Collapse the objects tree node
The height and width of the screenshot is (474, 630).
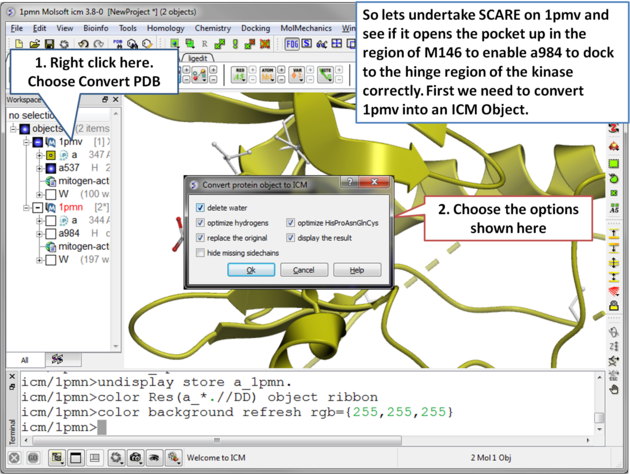pyautogui.click(x=14, y=128)
